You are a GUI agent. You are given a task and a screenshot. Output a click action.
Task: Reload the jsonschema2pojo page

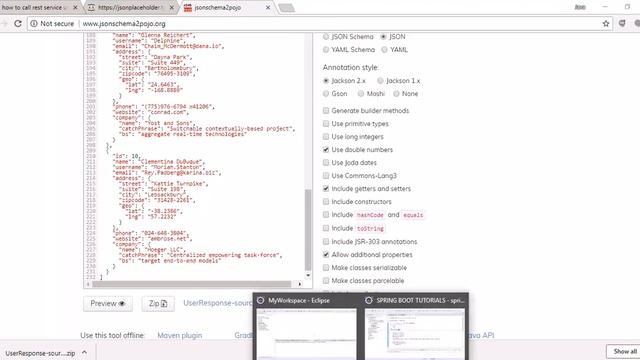[18, 24]
